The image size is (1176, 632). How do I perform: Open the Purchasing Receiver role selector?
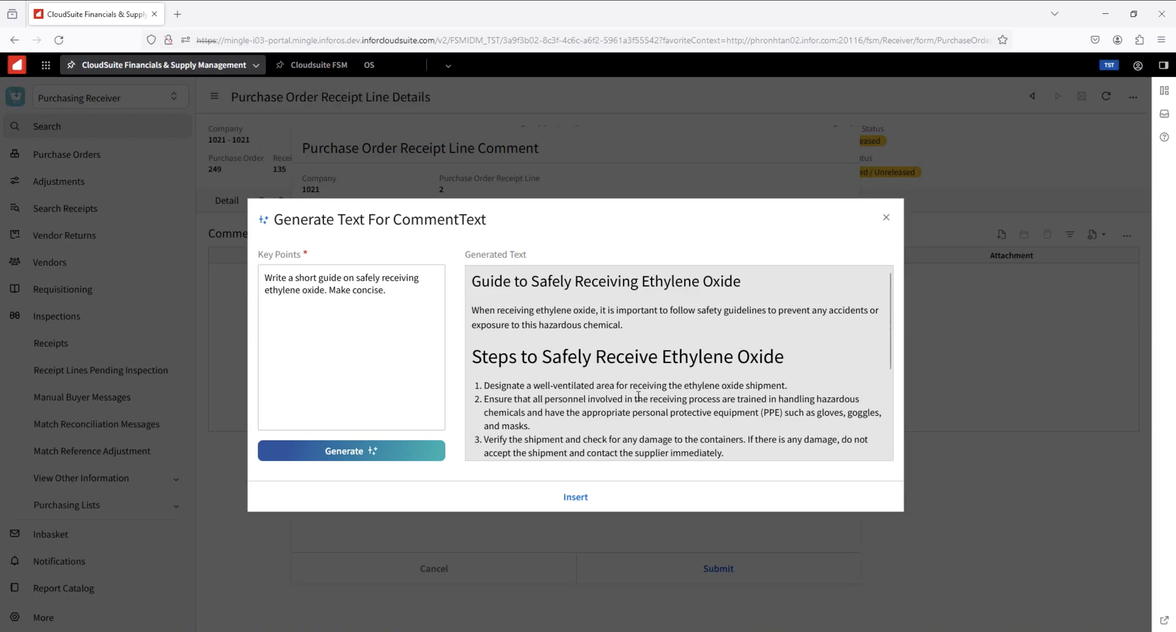coord(108,97)
